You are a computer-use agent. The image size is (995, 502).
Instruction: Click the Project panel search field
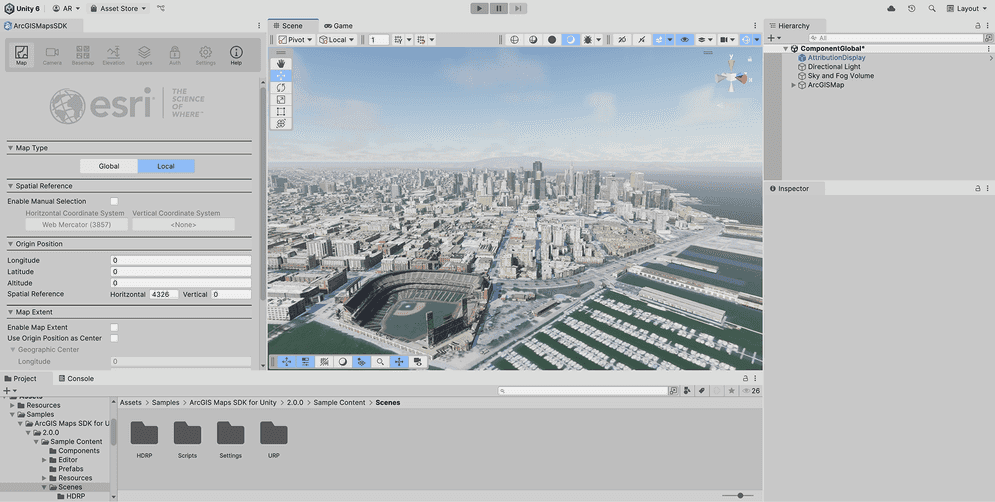(x=583, y=391)
